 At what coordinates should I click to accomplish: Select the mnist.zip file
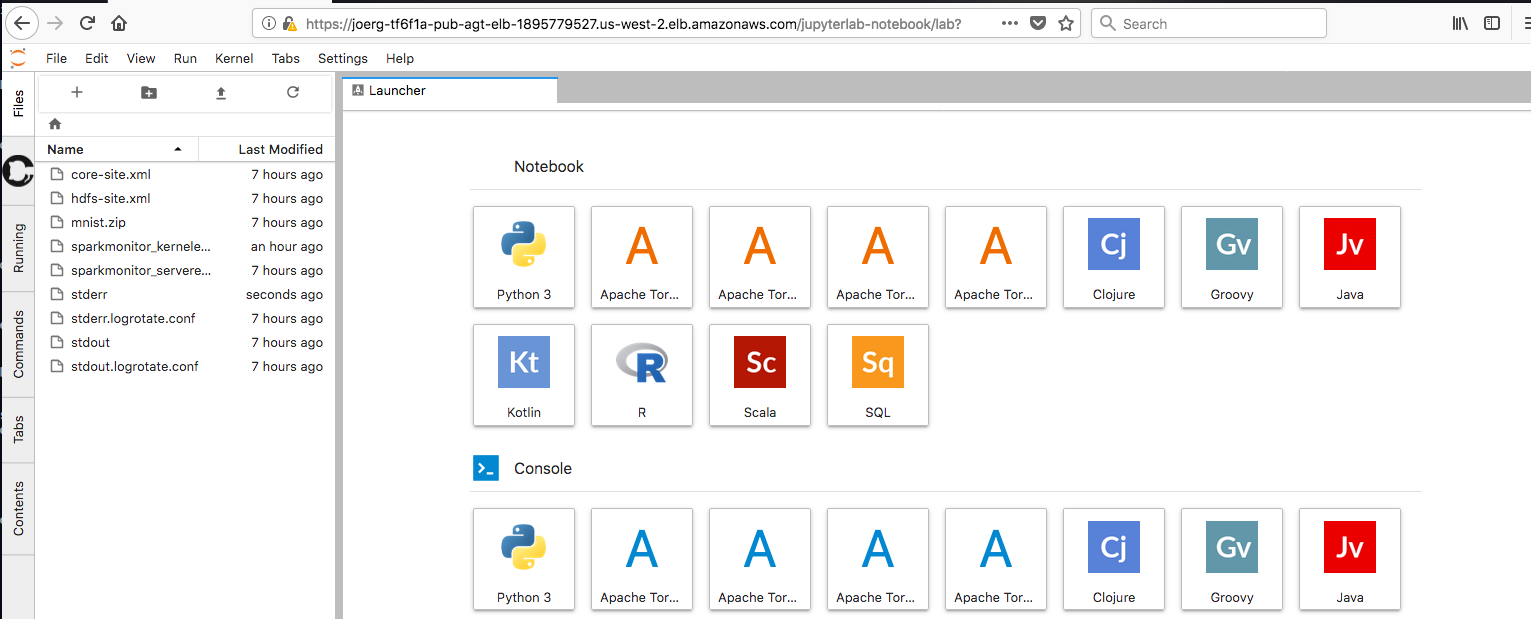coord(186,222)
